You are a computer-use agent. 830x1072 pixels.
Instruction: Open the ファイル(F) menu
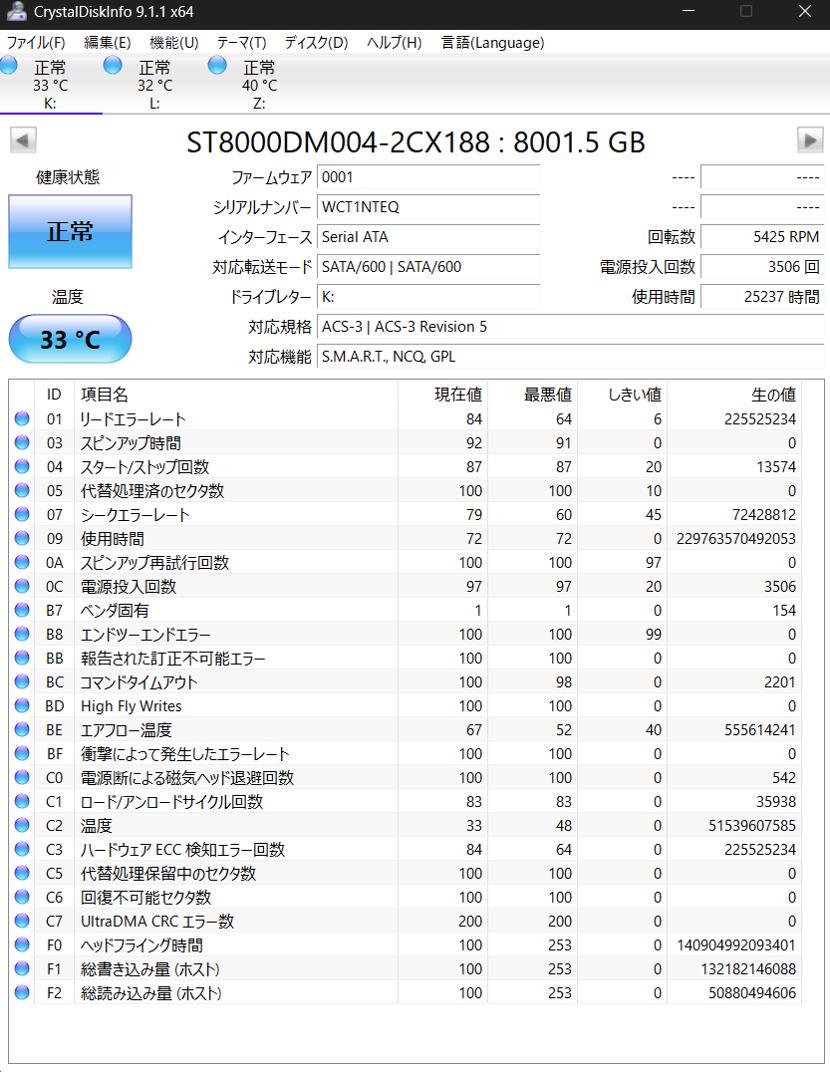coord(36,42)
